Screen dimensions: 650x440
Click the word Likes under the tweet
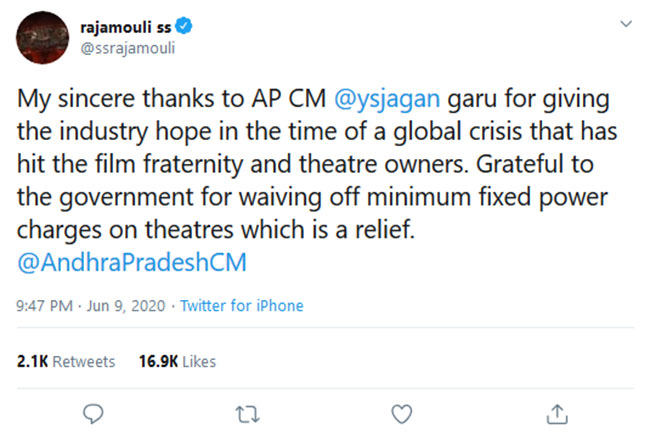click(x=199, y=361)
